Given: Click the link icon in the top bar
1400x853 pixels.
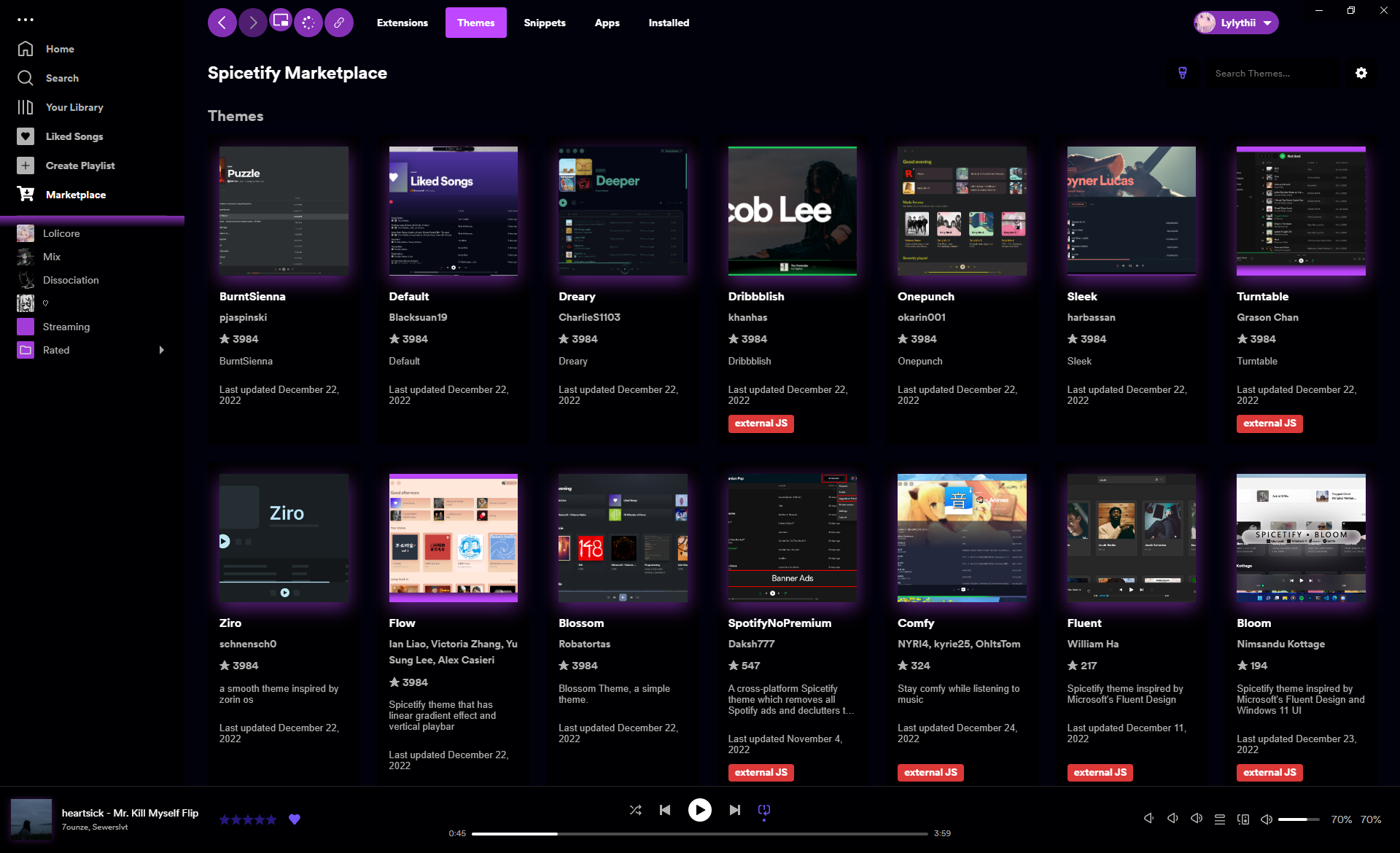Looking at the screenshot, I should (x=339, y=23).
